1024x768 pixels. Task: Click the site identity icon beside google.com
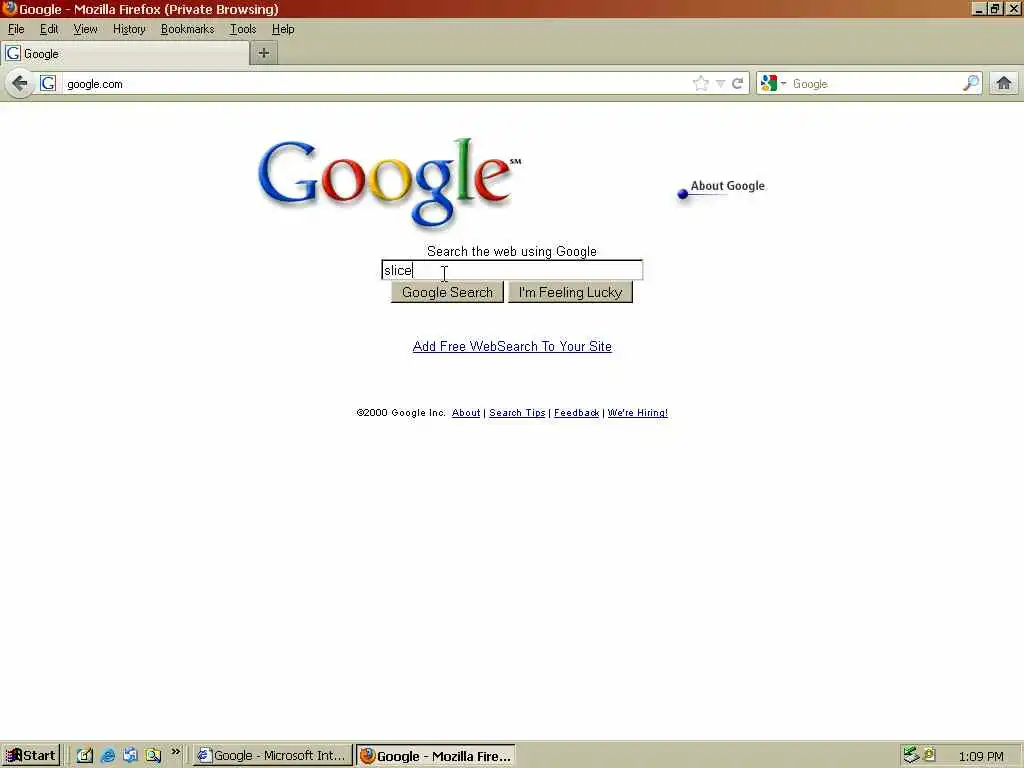point(48,84)
